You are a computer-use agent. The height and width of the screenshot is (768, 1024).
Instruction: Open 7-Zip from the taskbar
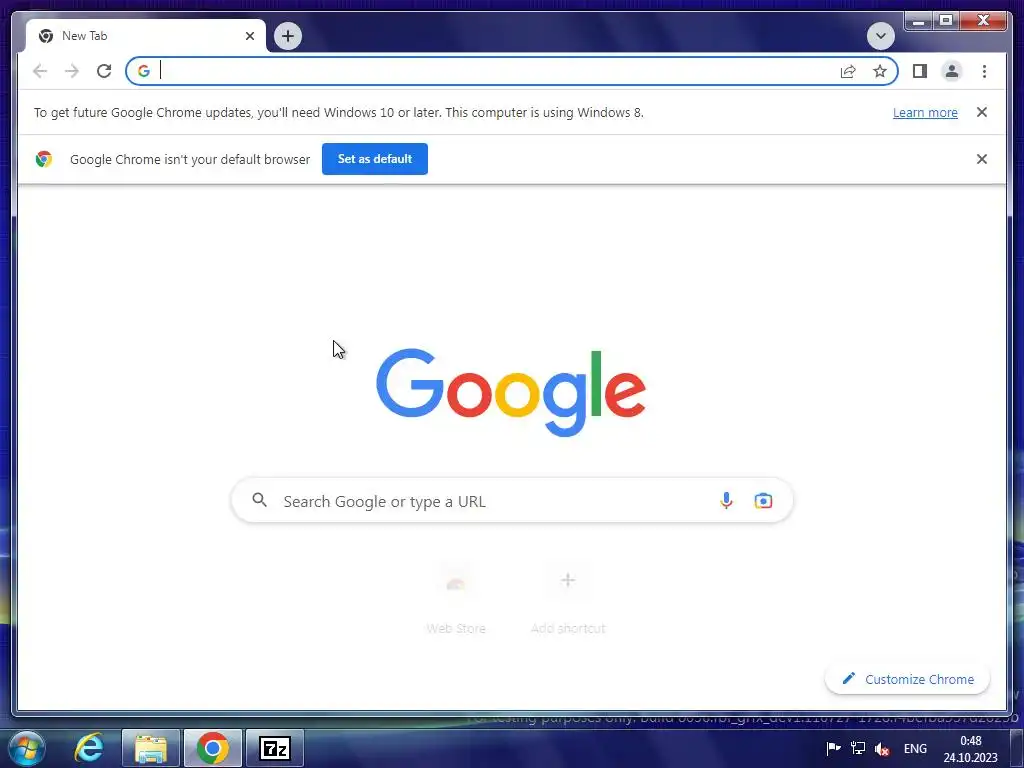point(275,748)
